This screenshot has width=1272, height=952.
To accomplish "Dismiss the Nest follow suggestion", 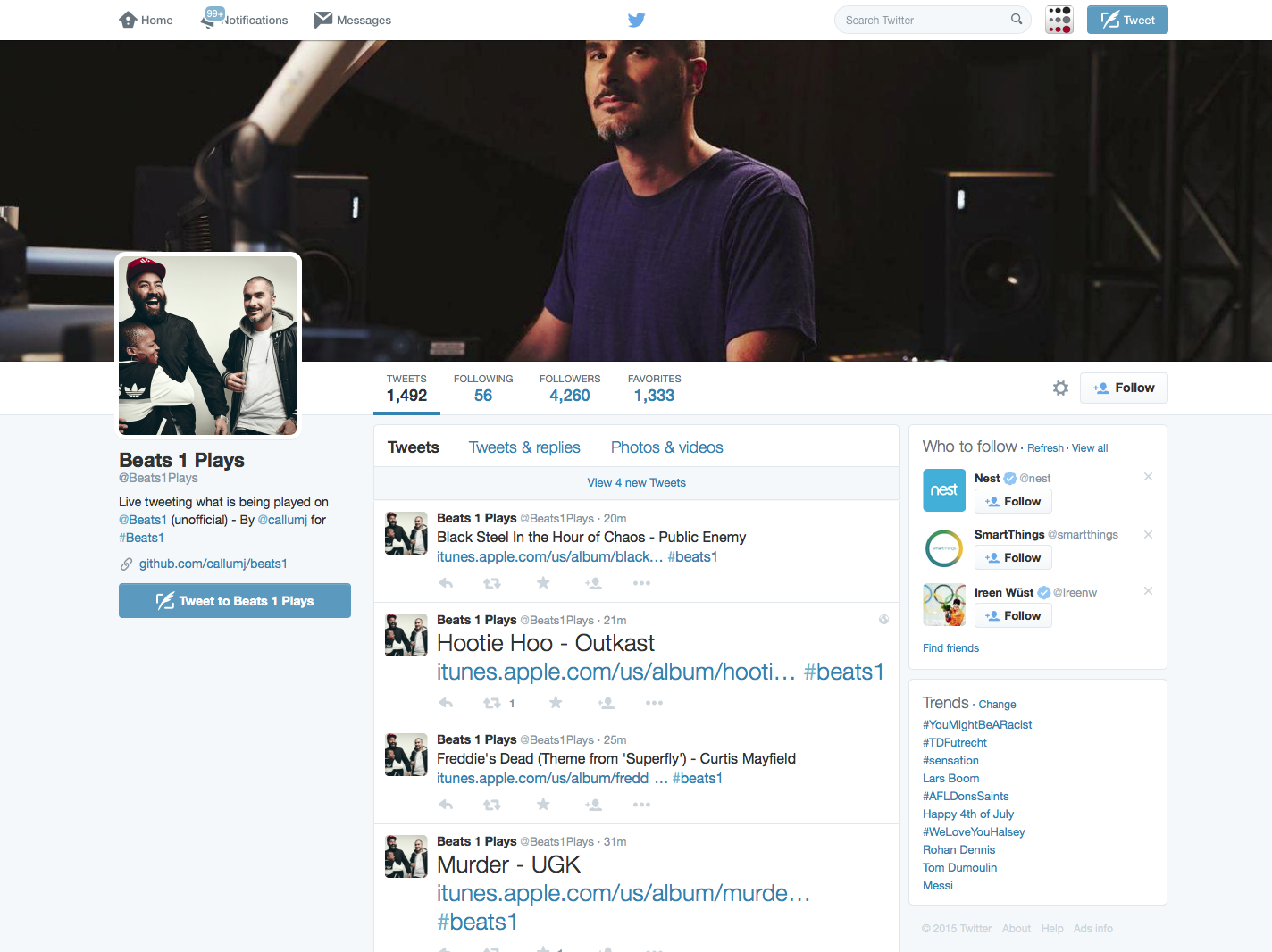I will click(1148, 476).
